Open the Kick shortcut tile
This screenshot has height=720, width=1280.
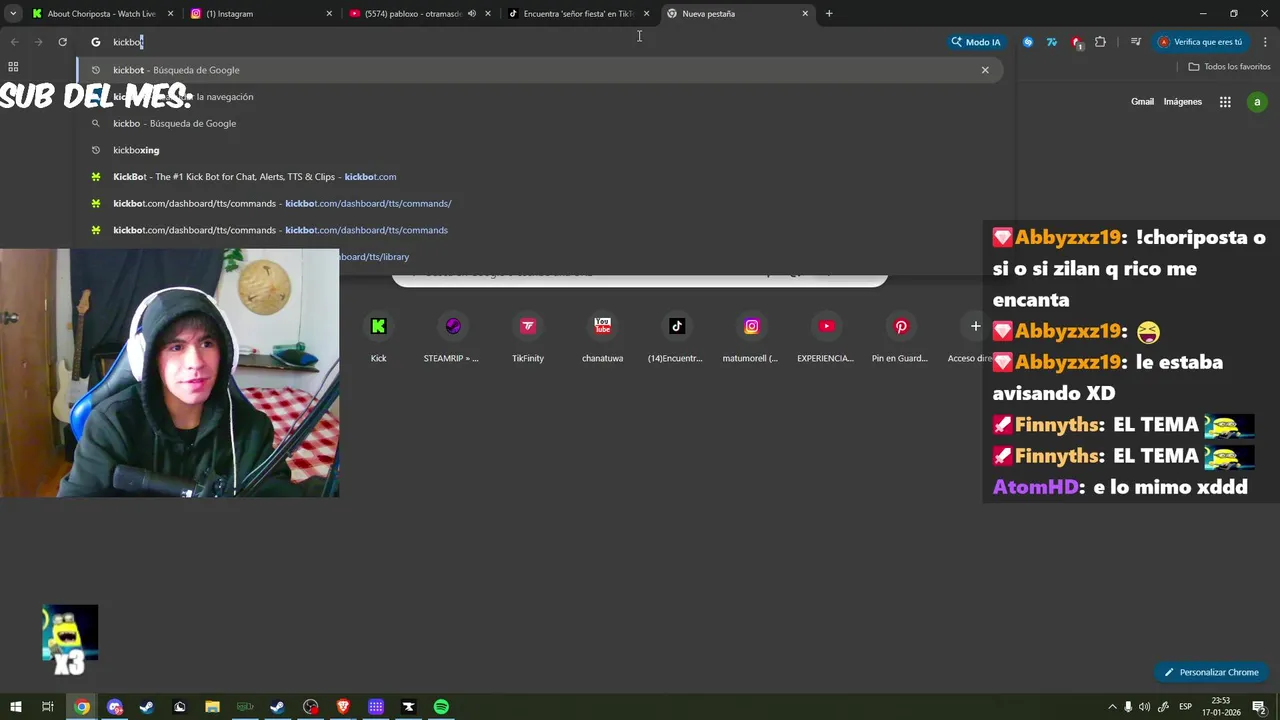[x=378, y=337]
